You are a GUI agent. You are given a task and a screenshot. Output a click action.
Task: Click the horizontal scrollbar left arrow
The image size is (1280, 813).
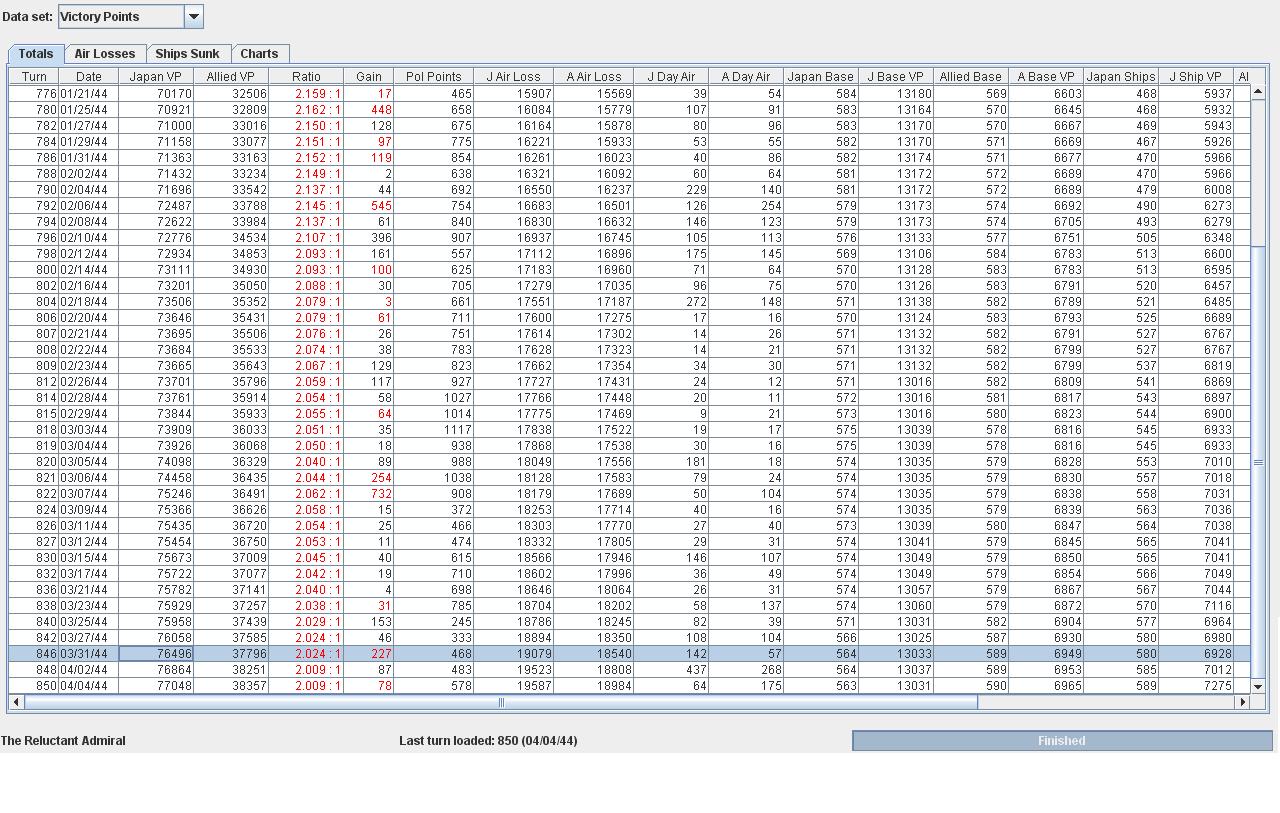pos(16,702)
